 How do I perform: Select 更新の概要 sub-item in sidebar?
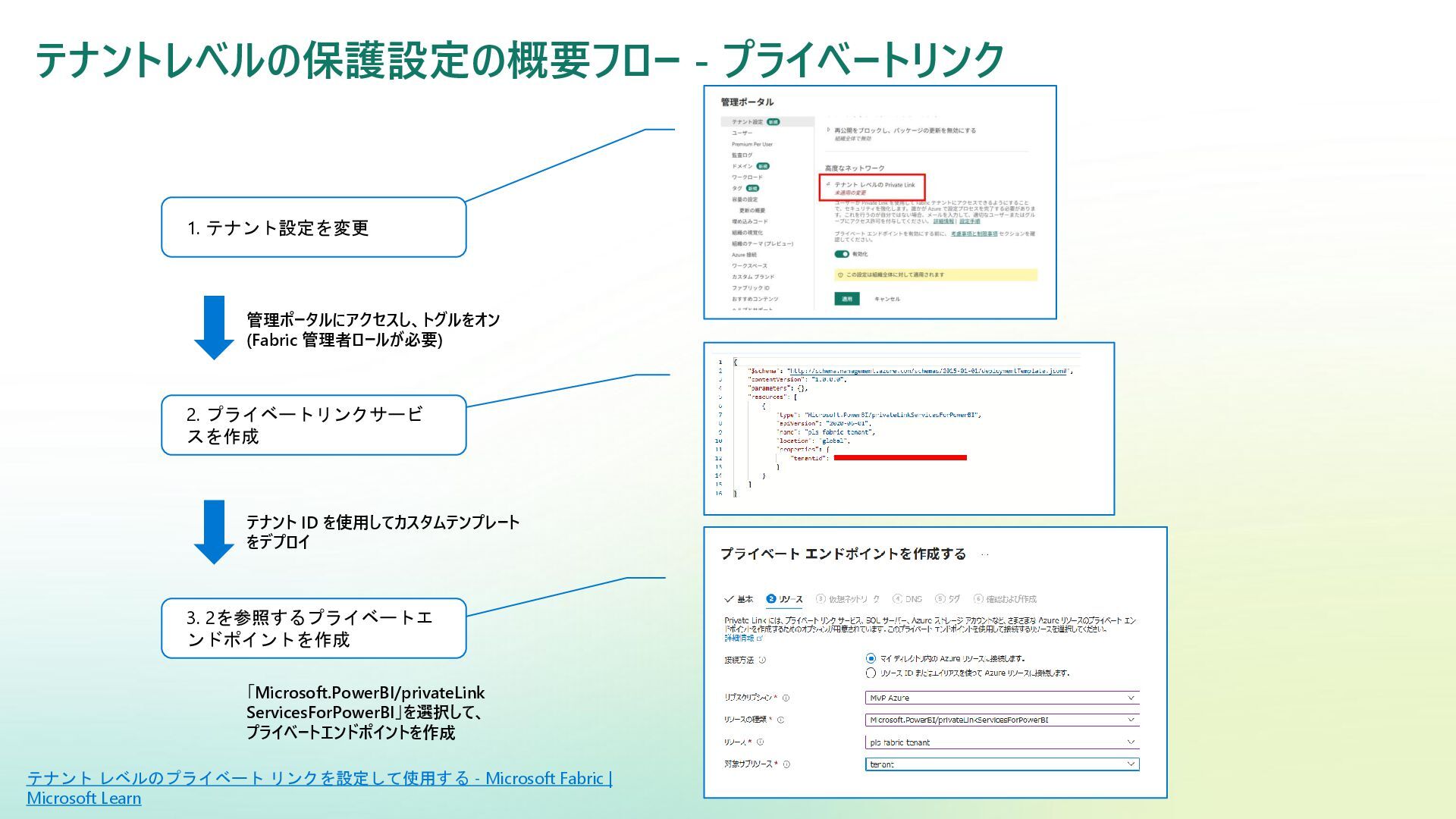point(752,210)
